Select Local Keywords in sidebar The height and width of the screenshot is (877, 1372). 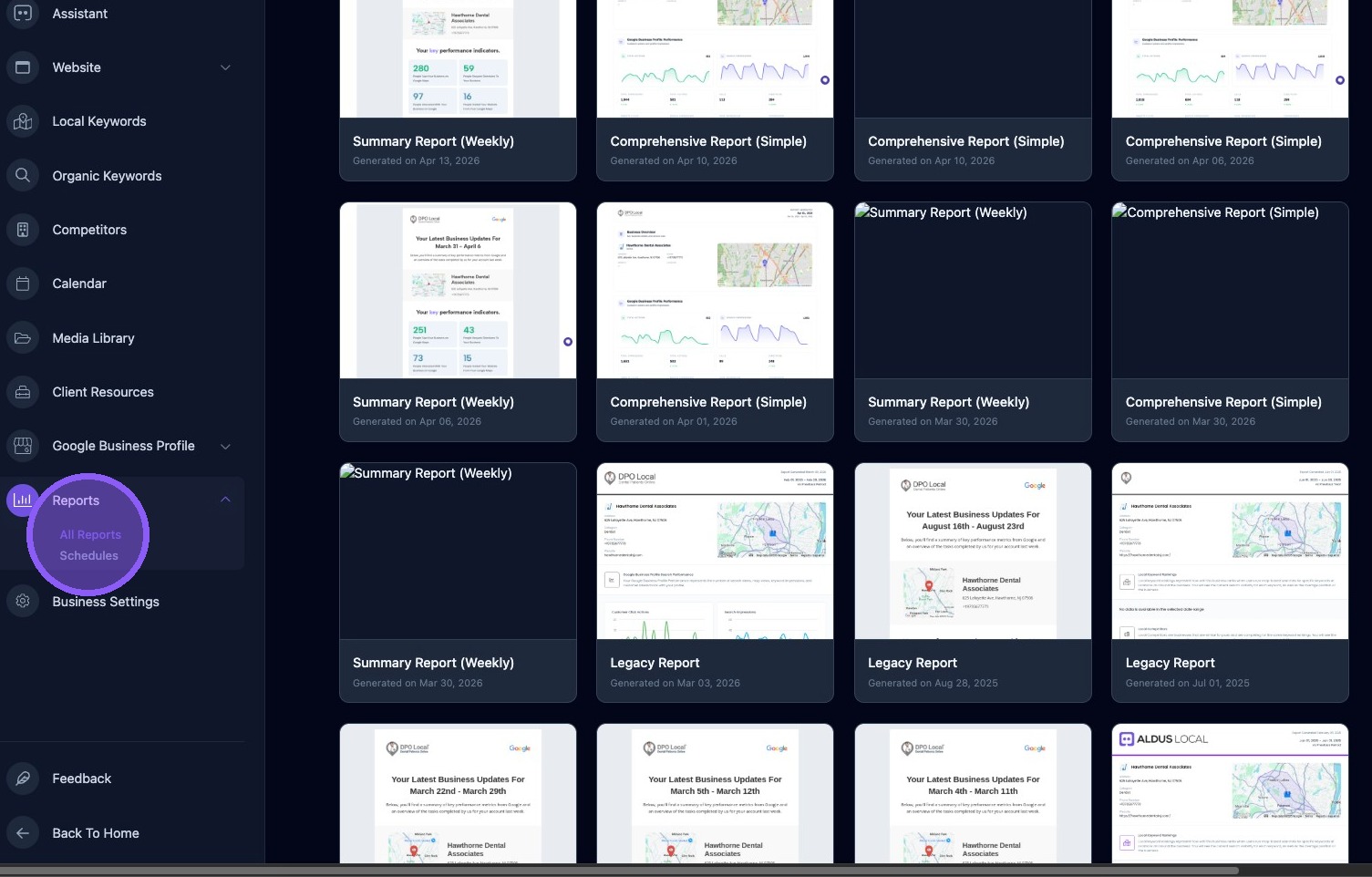(x=99, y=121)
